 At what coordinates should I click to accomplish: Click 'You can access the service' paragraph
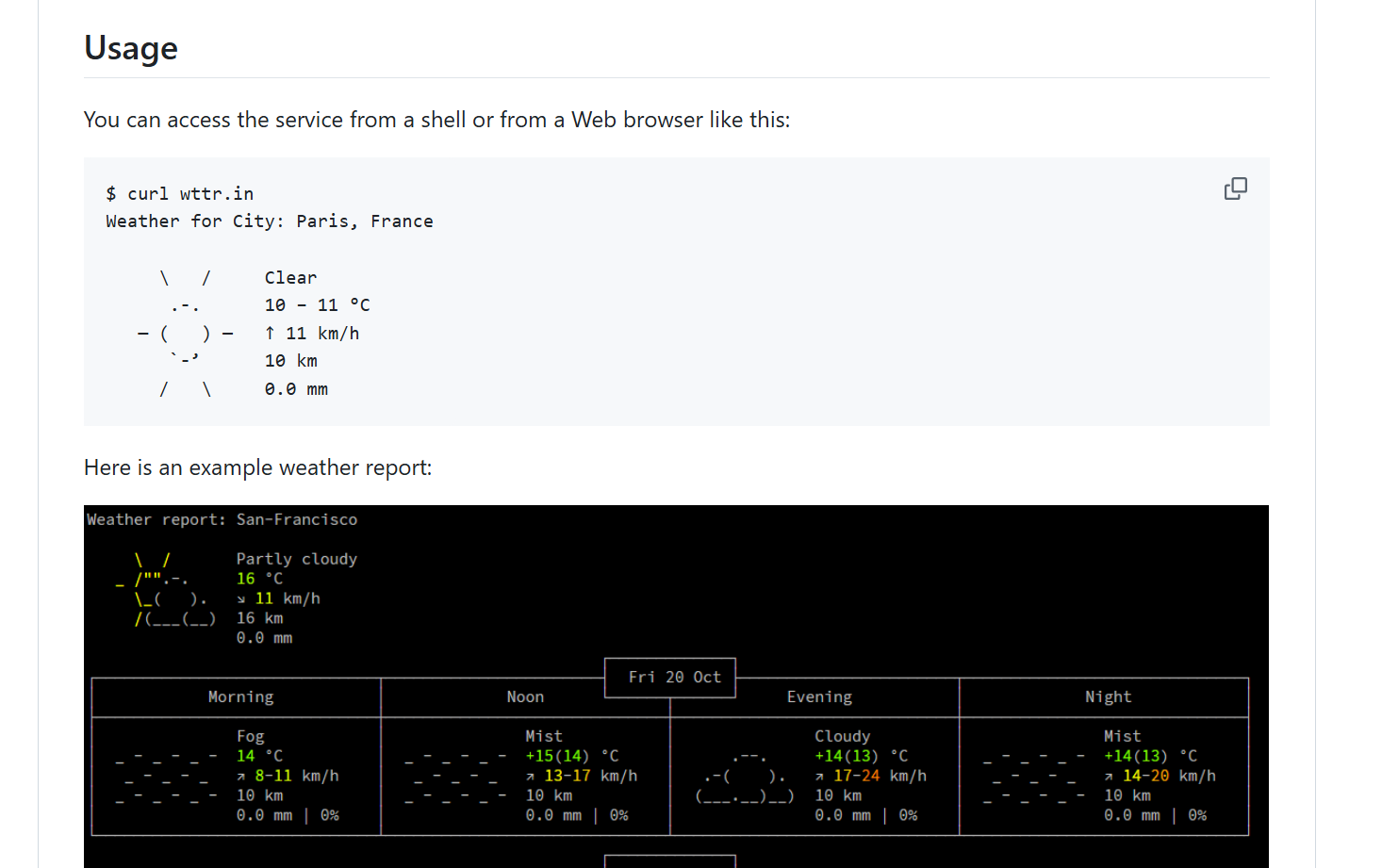point(437,120)
